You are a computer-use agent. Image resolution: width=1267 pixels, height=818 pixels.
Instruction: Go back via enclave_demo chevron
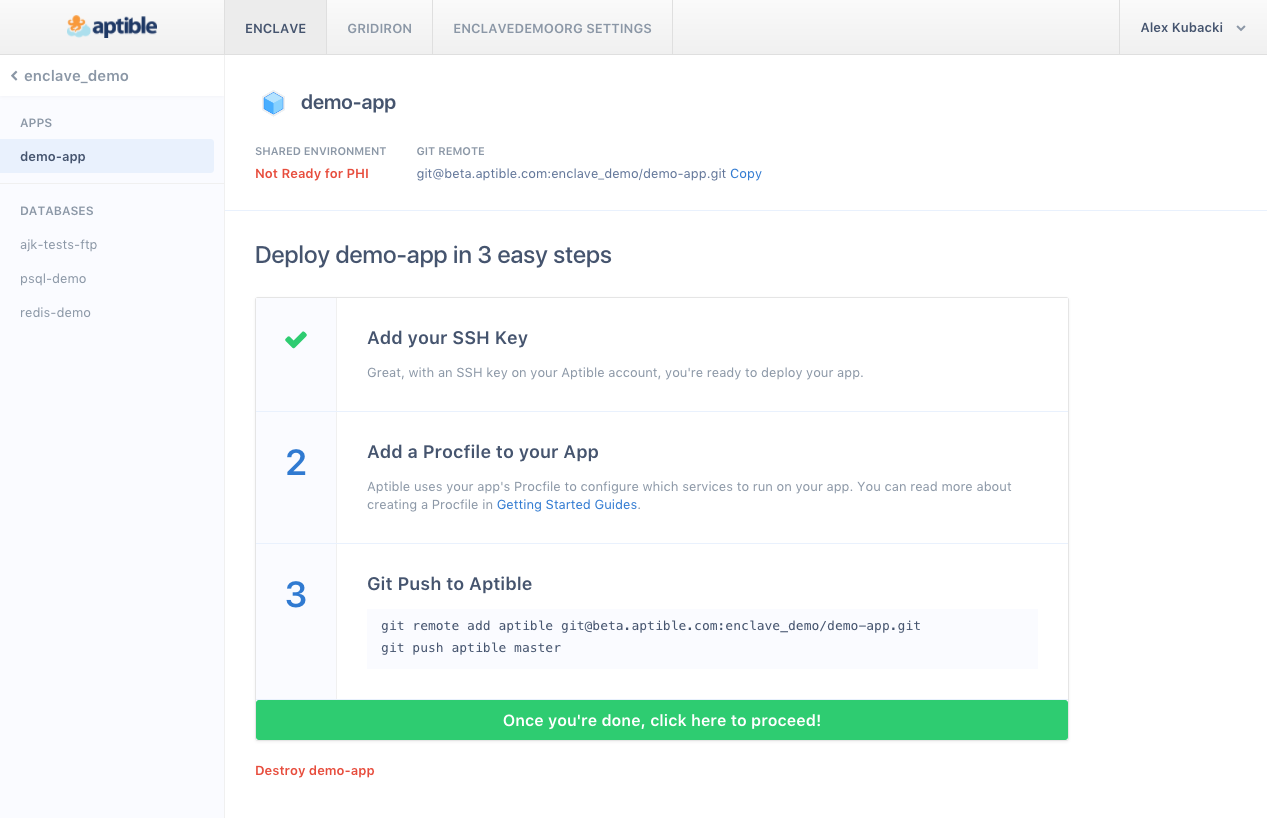14,76
